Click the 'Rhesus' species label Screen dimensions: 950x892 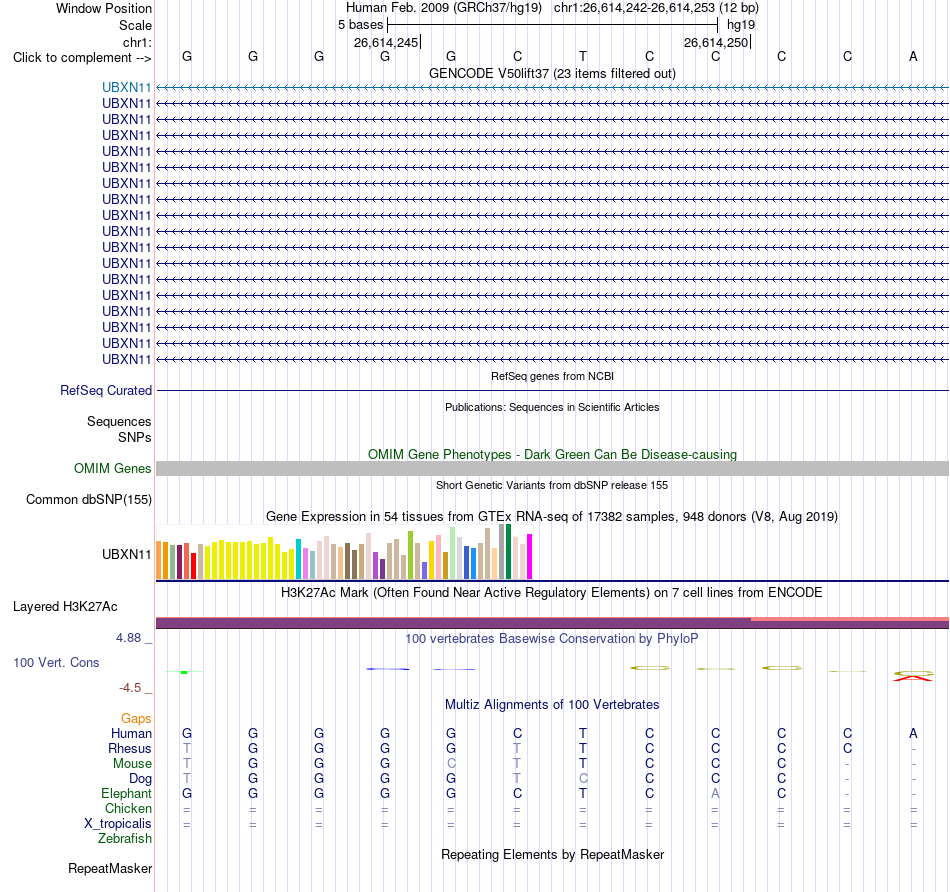130,748
